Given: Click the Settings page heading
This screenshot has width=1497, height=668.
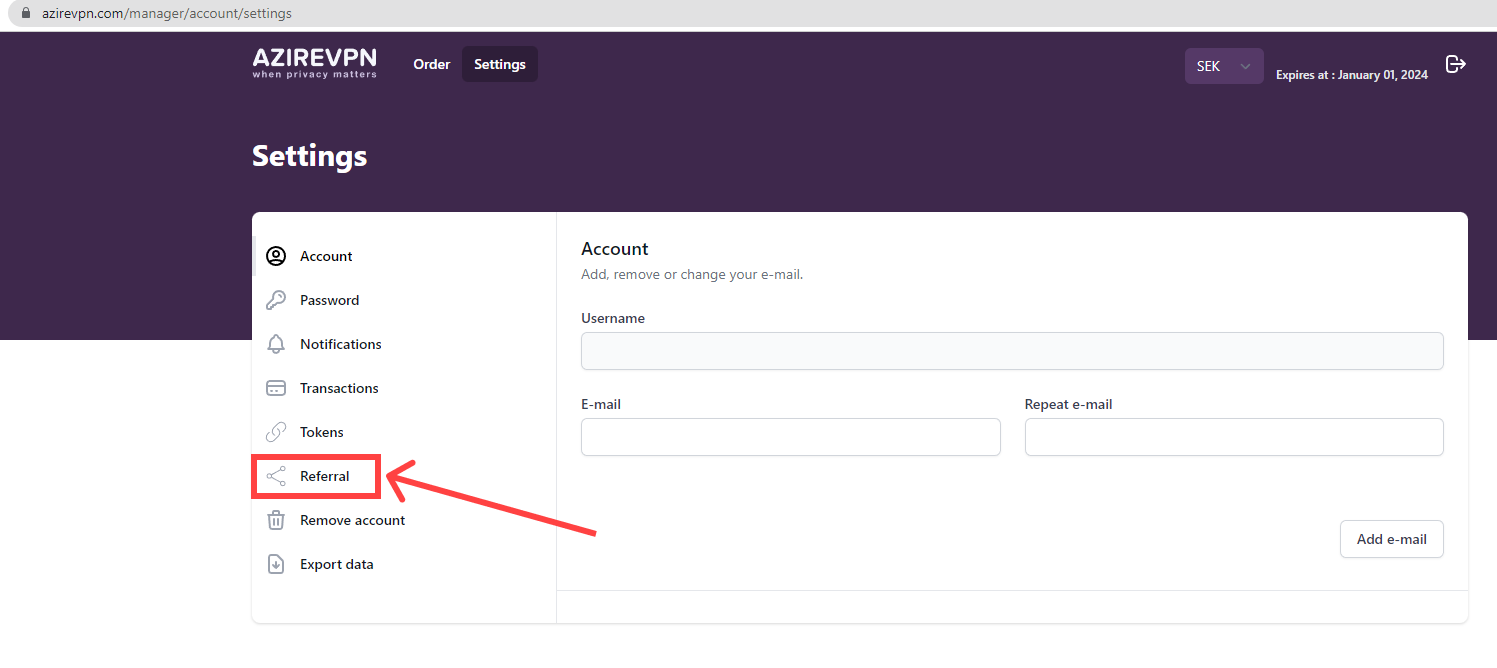Looking at the screenshot, I should pyautogui.click(x=309, y=157).
